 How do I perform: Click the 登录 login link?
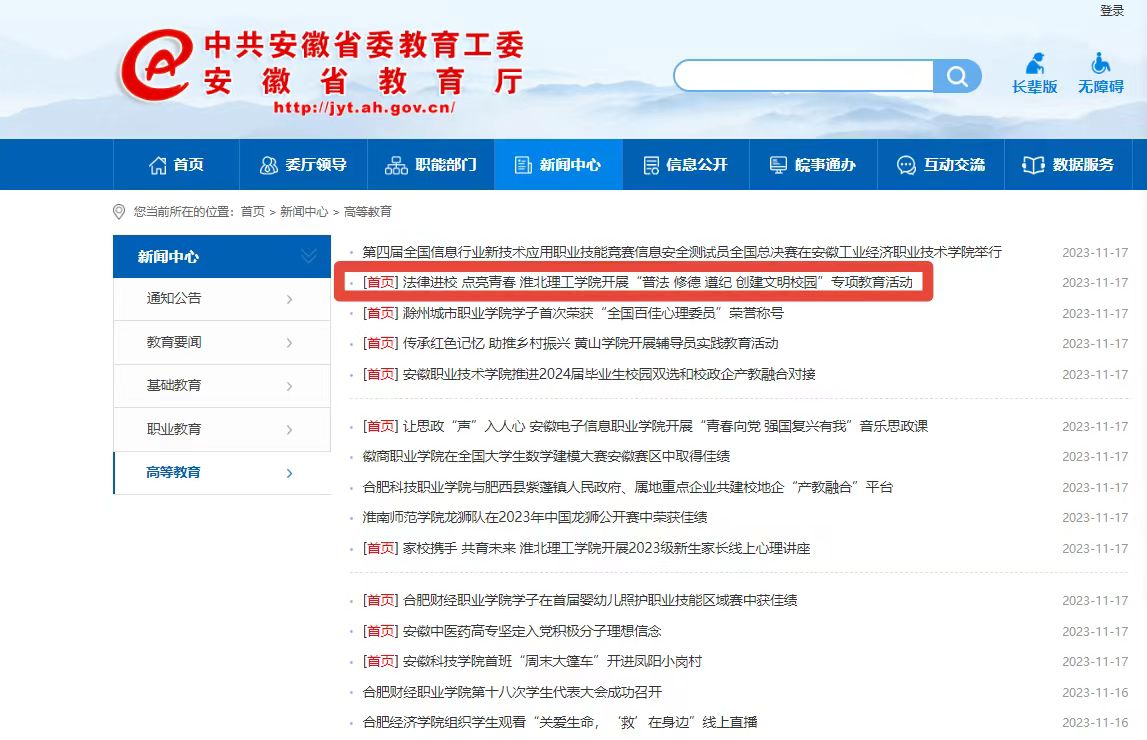point(1112,11)
